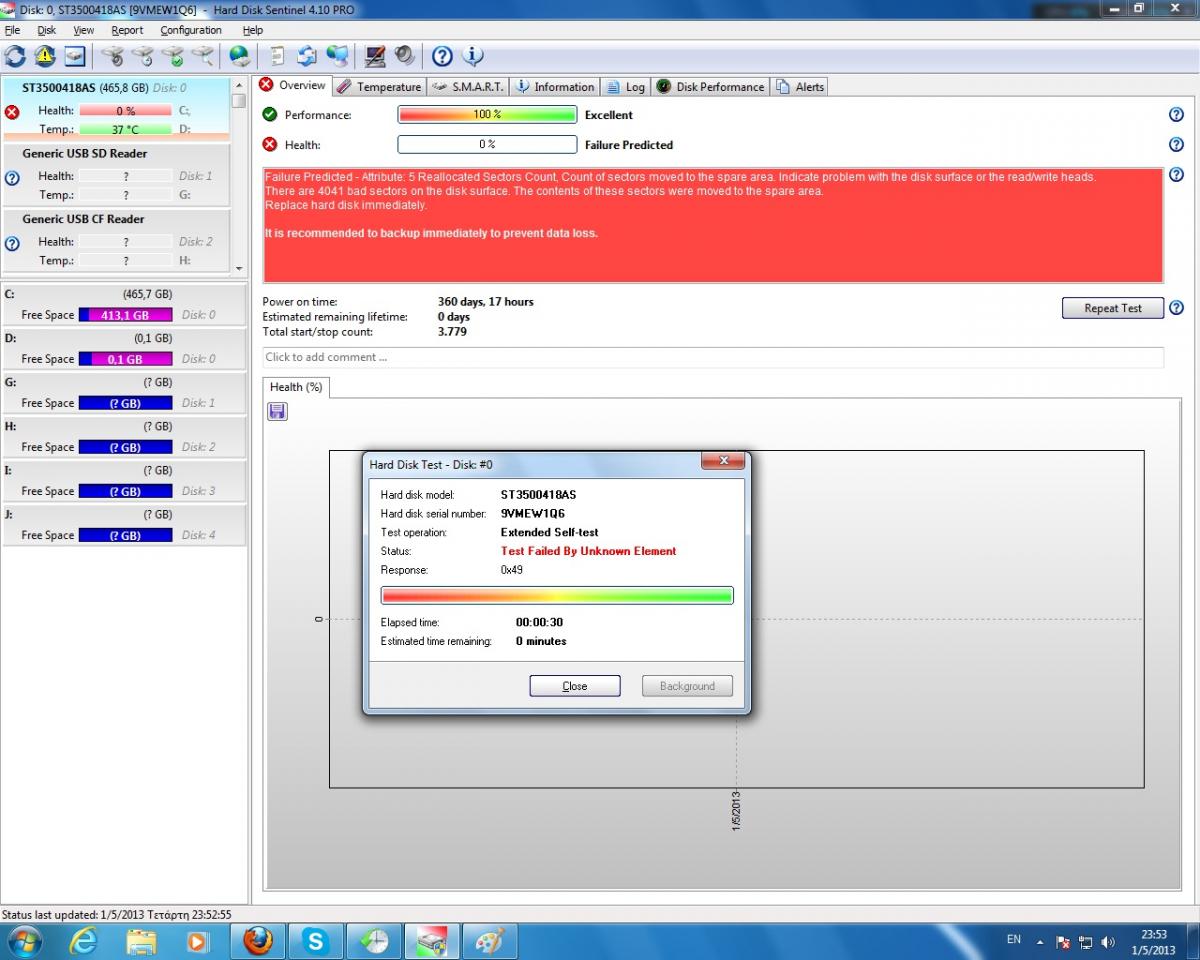Close Hard Disk Test dialog with red X

click(x=722, y=461)
